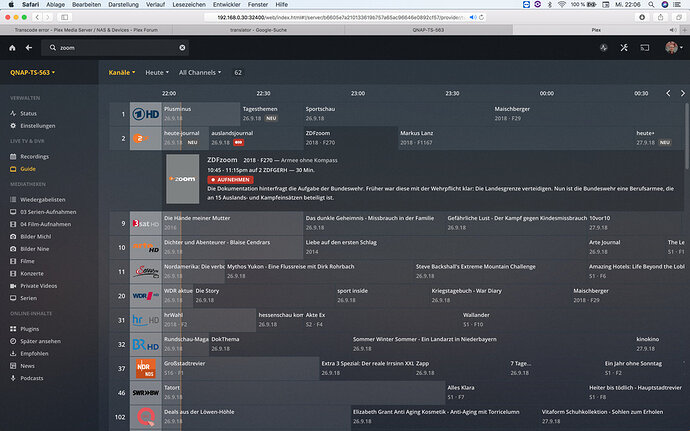Image resolution: width=690 pixels, height=431 pixels.
Task: Select the NDR NDS channel logo
Action: tap(146, 368)
